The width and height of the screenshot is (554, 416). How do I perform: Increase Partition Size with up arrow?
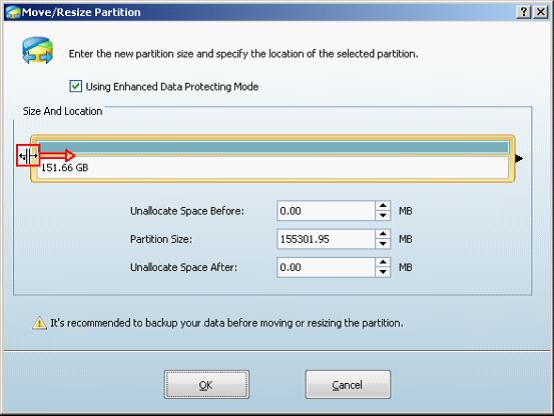point(383,234)
